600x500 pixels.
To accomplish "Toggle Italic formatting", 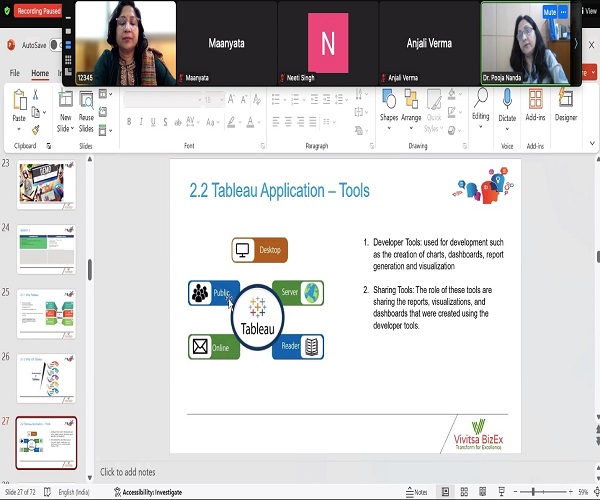I will tap(141, 122).
